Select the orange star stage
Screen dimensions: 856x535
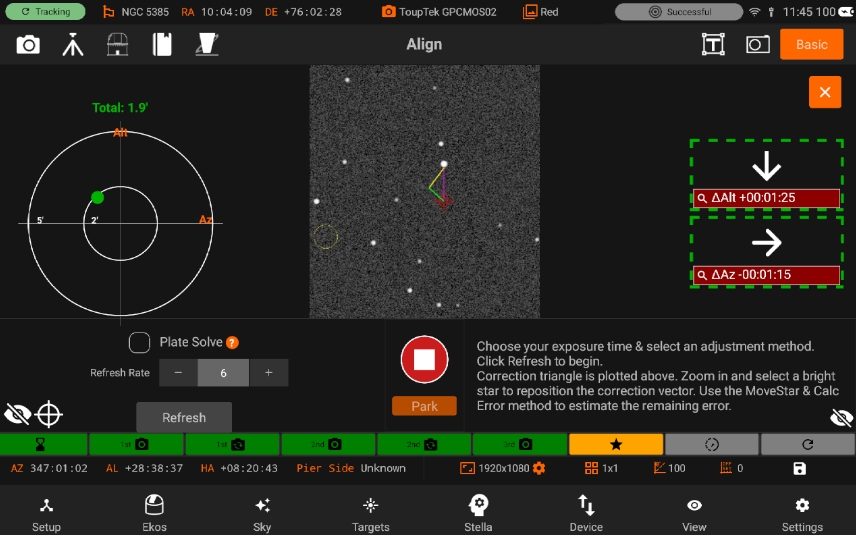point(616,444)
